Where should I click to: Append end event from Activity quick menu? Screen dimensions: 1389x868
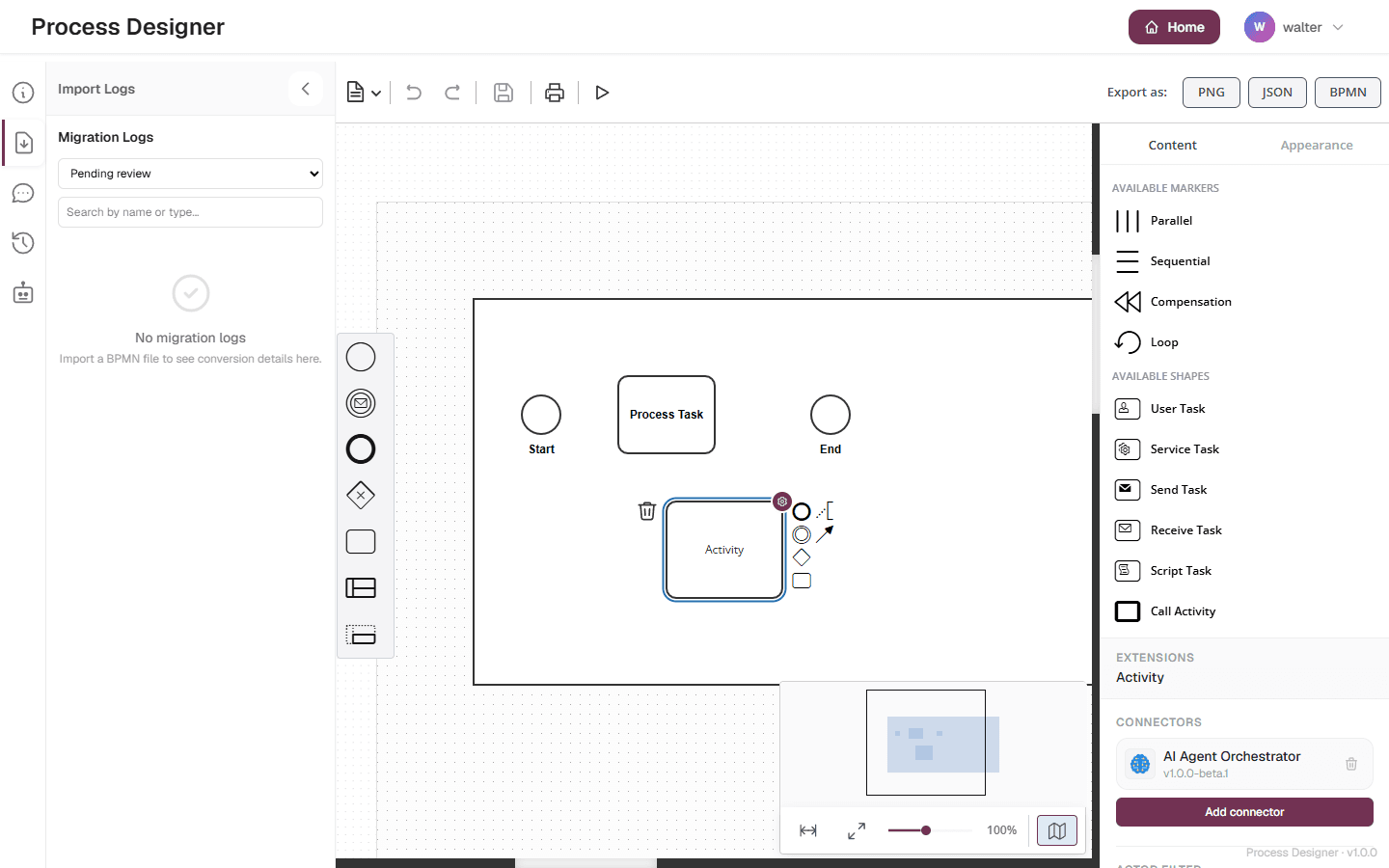click(802, 512)
